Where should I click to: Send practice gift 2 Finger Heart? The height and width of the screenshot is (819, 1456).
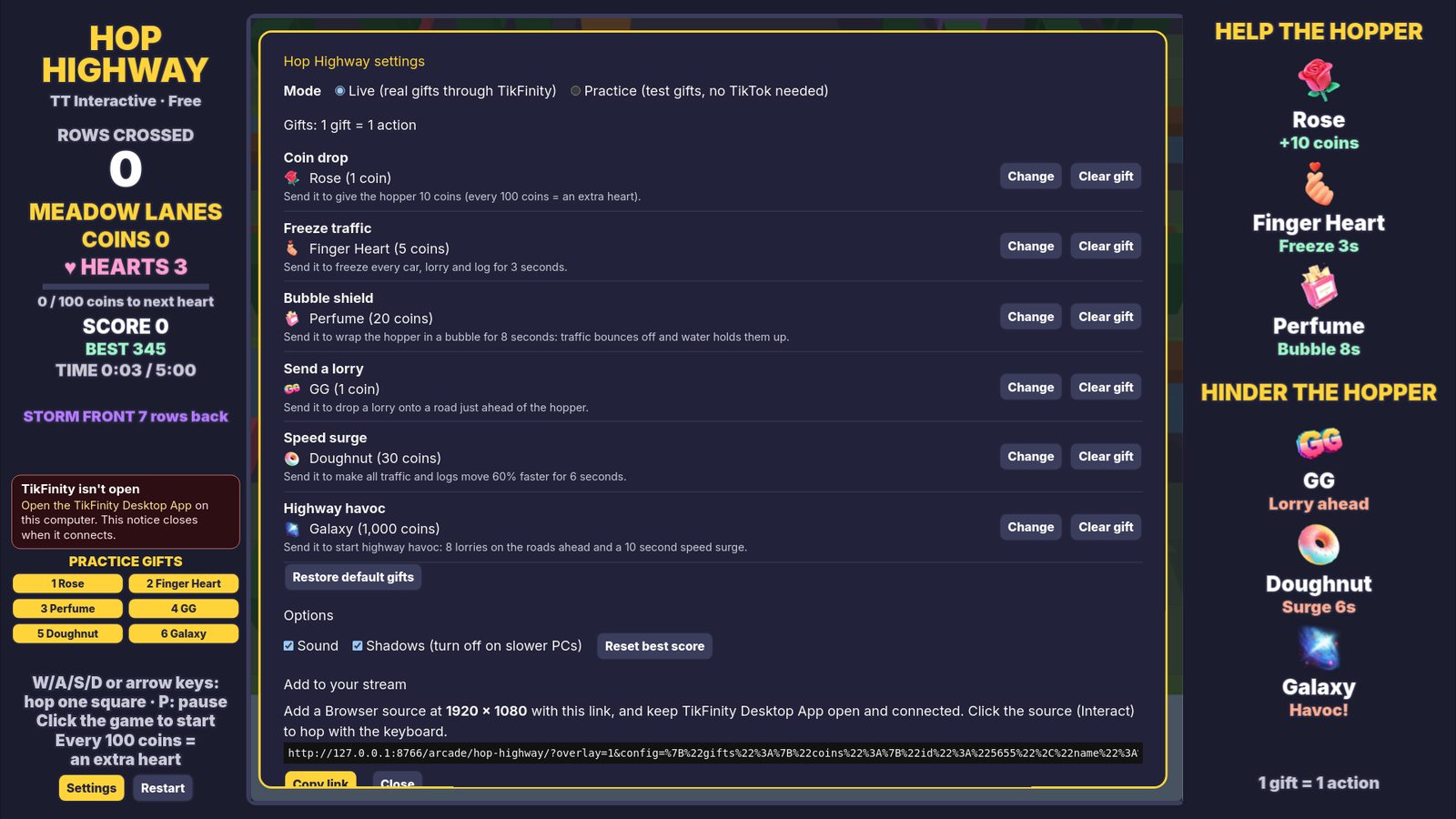click(184, 583)
